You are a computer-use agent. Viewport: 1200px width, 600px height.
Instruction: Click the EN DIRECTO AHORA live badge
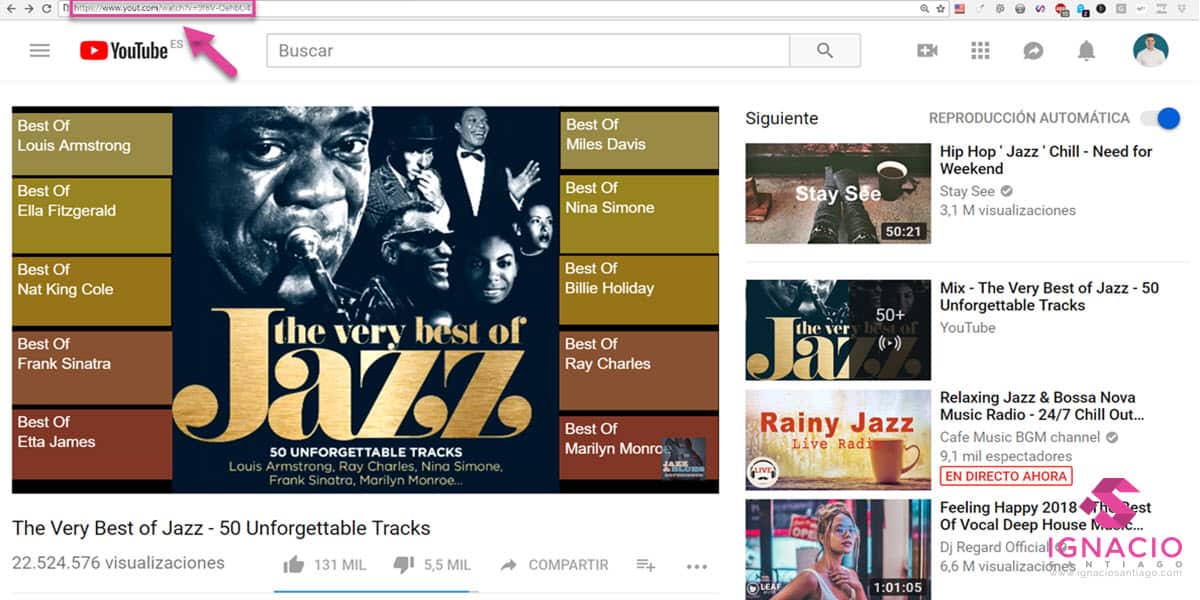tap(1006, 476)
